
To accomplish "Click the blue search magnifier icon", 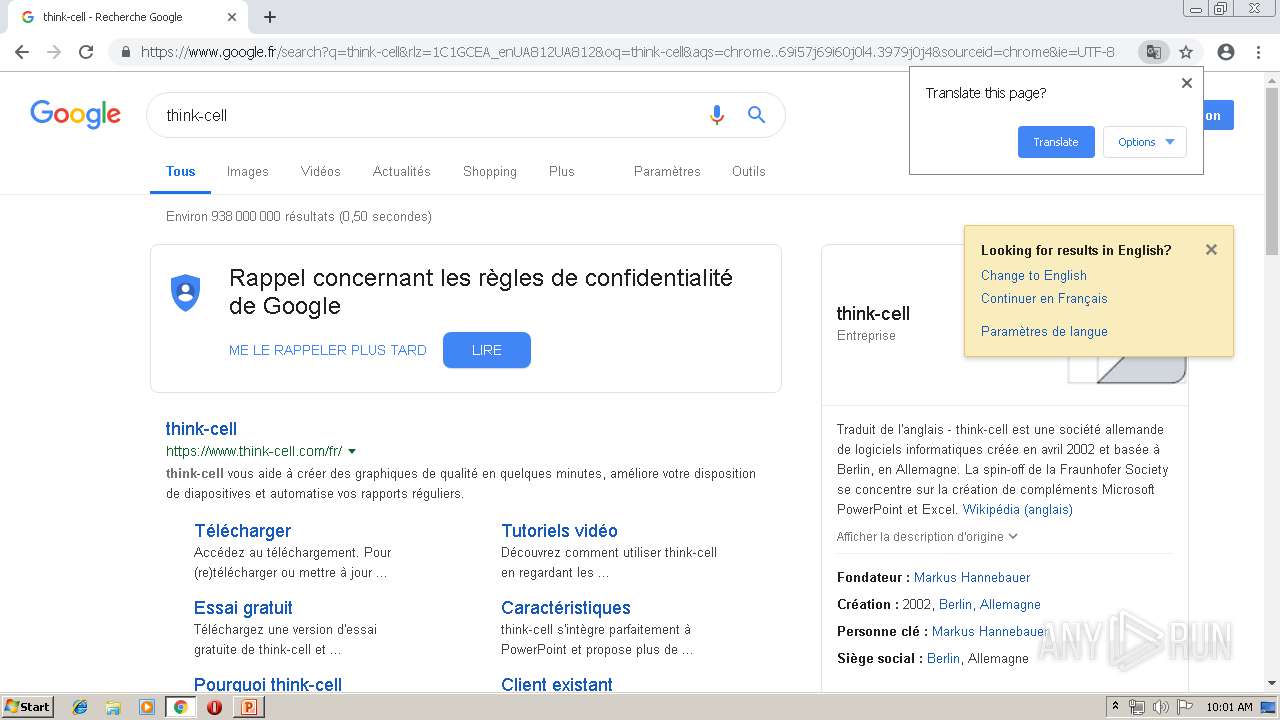I will click(x=757, y=115).
